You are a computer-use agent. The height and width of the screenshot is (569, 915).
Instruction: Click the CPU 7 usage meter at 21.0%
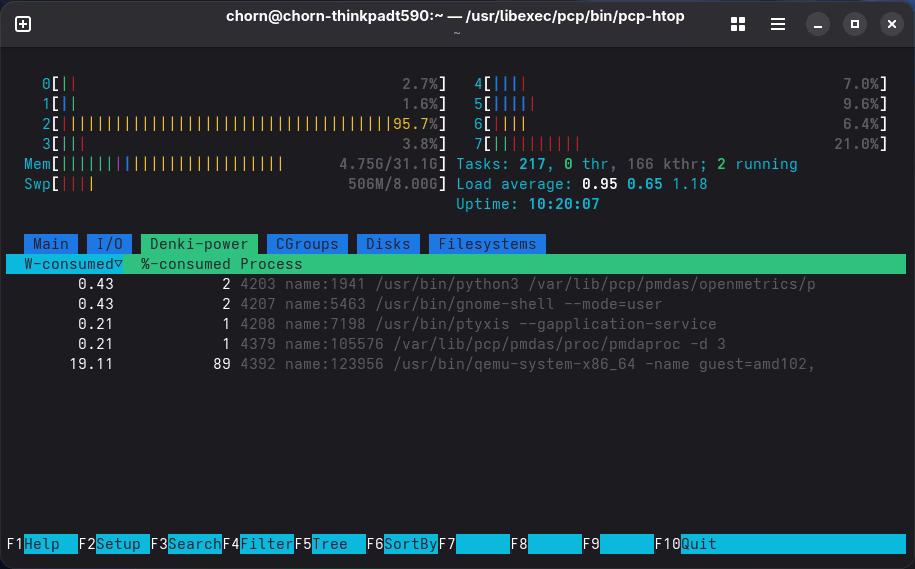click(x=680, y=144)
